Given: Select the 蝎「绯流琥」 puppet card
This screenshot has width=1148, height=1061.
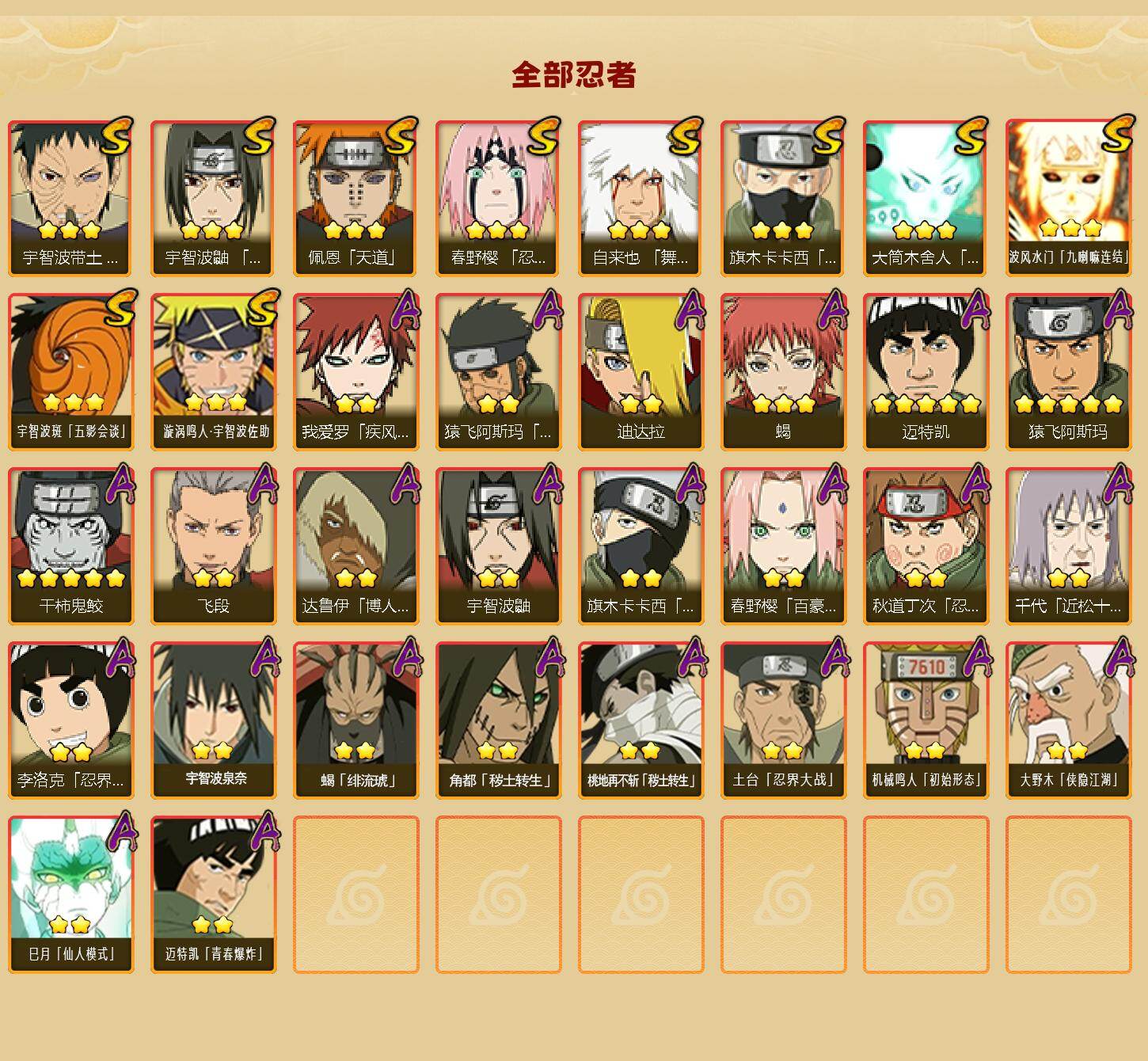Looking at the screenshot, I should (355, 721).
